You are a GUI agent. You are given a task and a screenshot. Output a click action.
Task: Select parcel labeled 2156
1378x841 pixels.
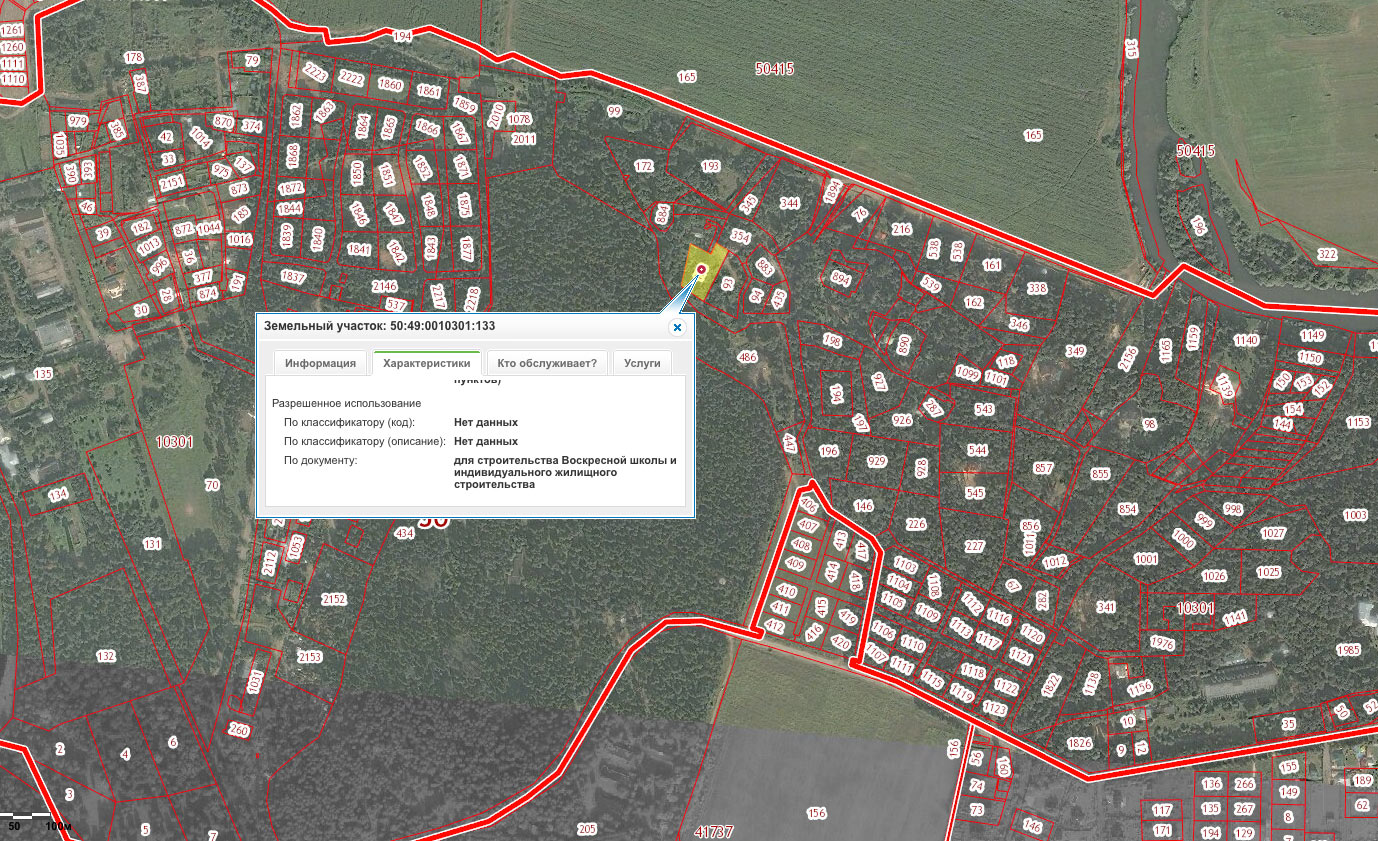coord(1128,358)
